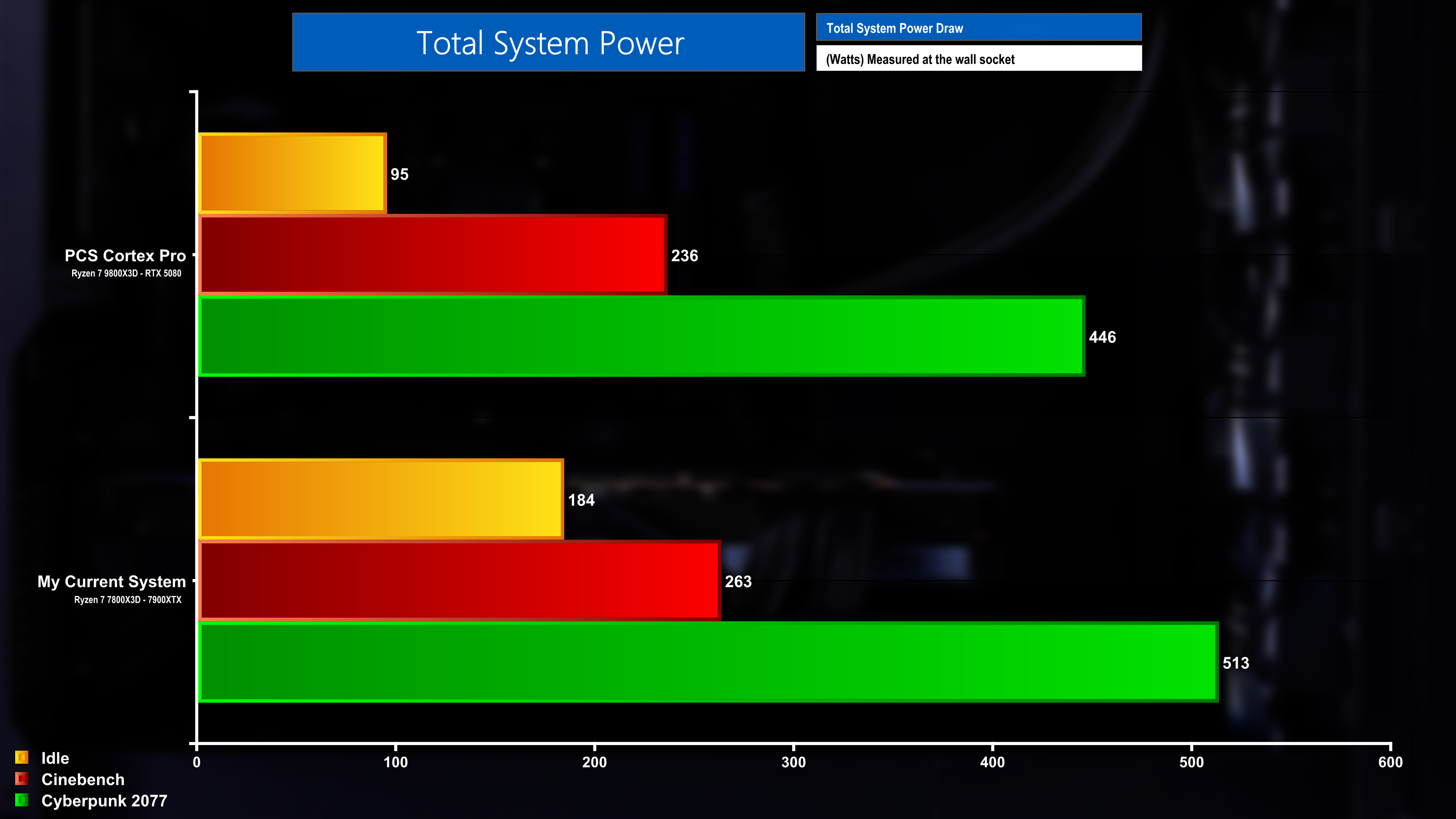
Task: Click the Measured at the wall socket note
Action: pyautogui.click(x=978, y=59)
